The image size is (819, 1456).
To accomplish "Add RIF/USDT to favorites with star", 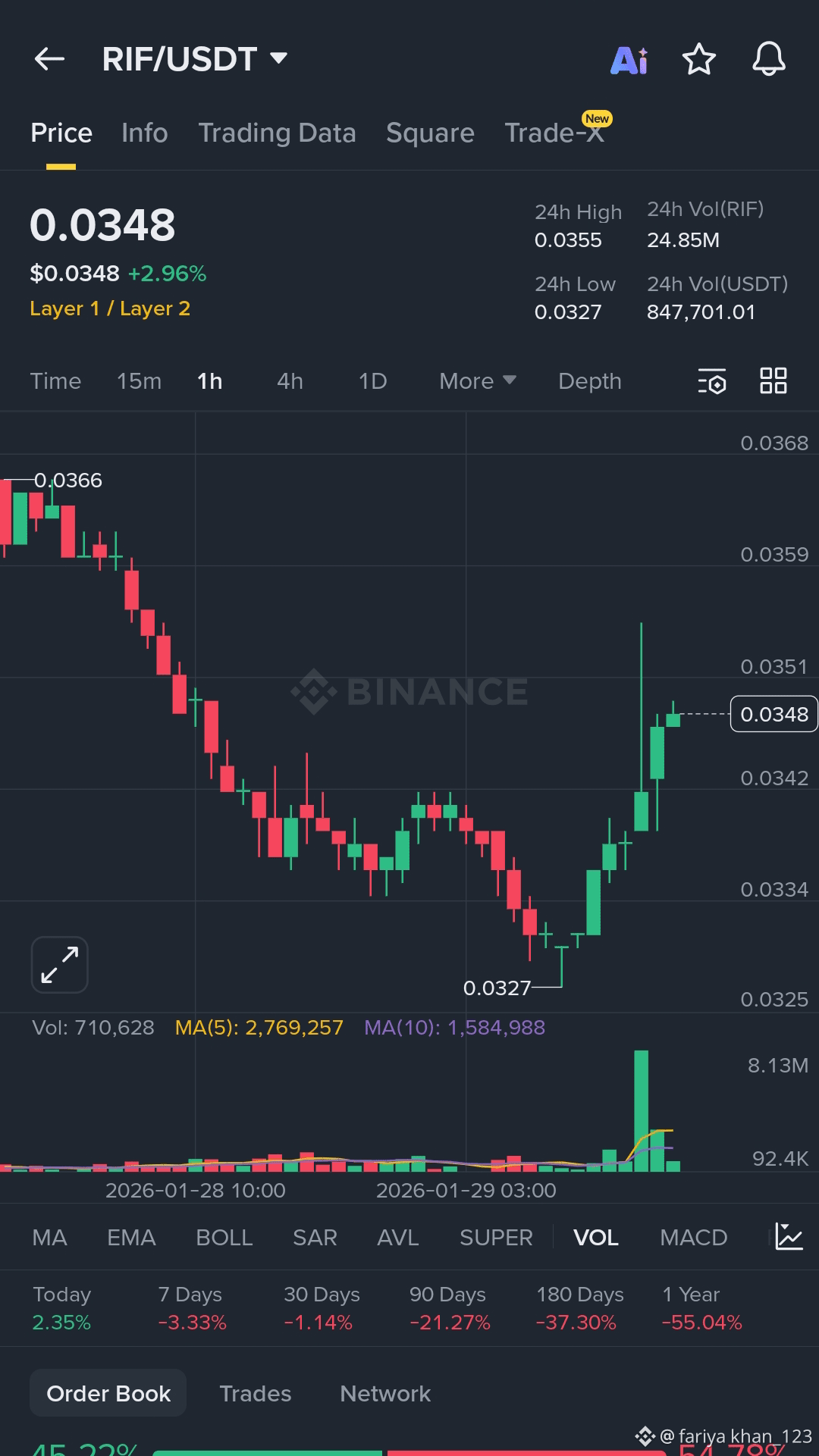I will click(x=699, y=59).
